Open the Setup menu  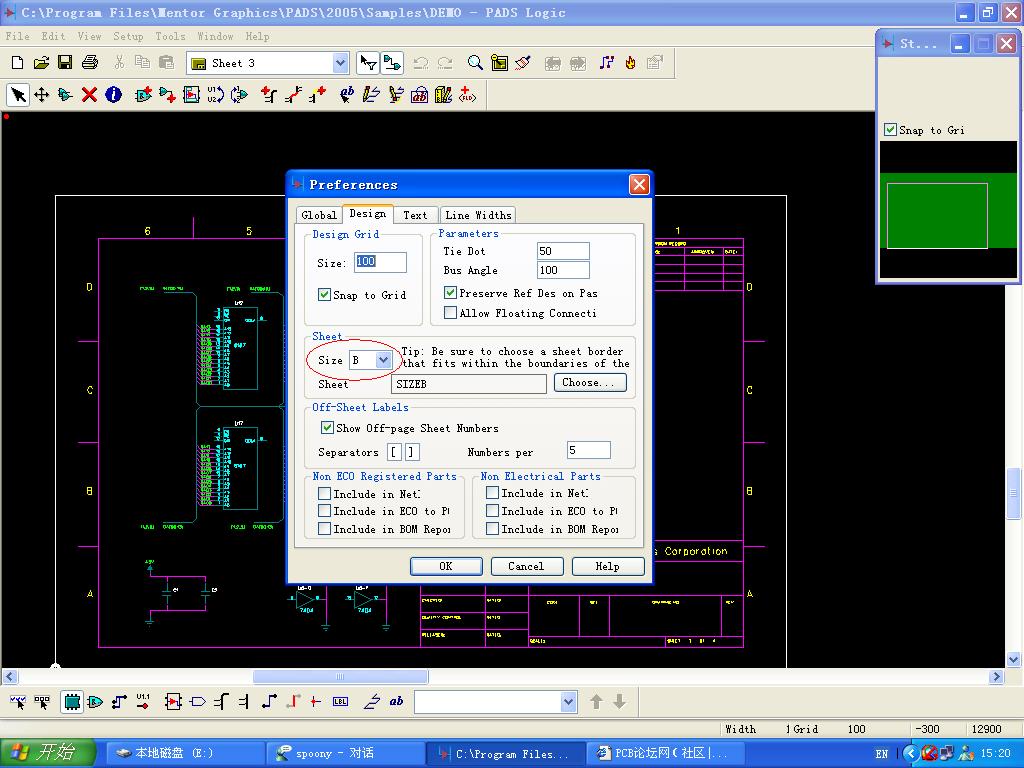tap(128, 36)
